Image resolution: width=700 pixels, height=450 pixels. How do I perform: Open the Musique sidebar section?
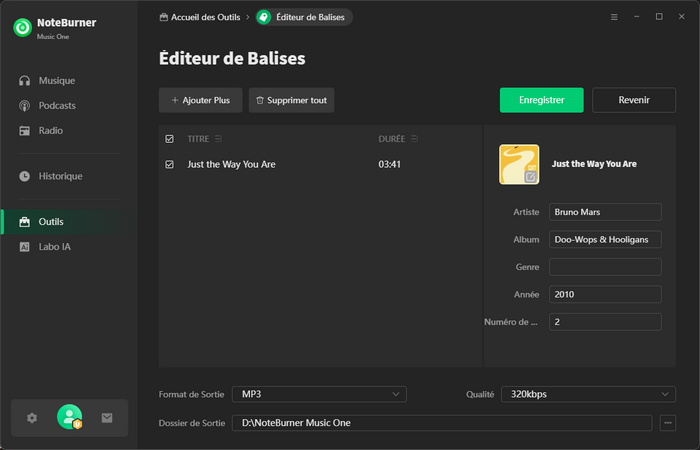pyautogui.click(x=56, y=80)
